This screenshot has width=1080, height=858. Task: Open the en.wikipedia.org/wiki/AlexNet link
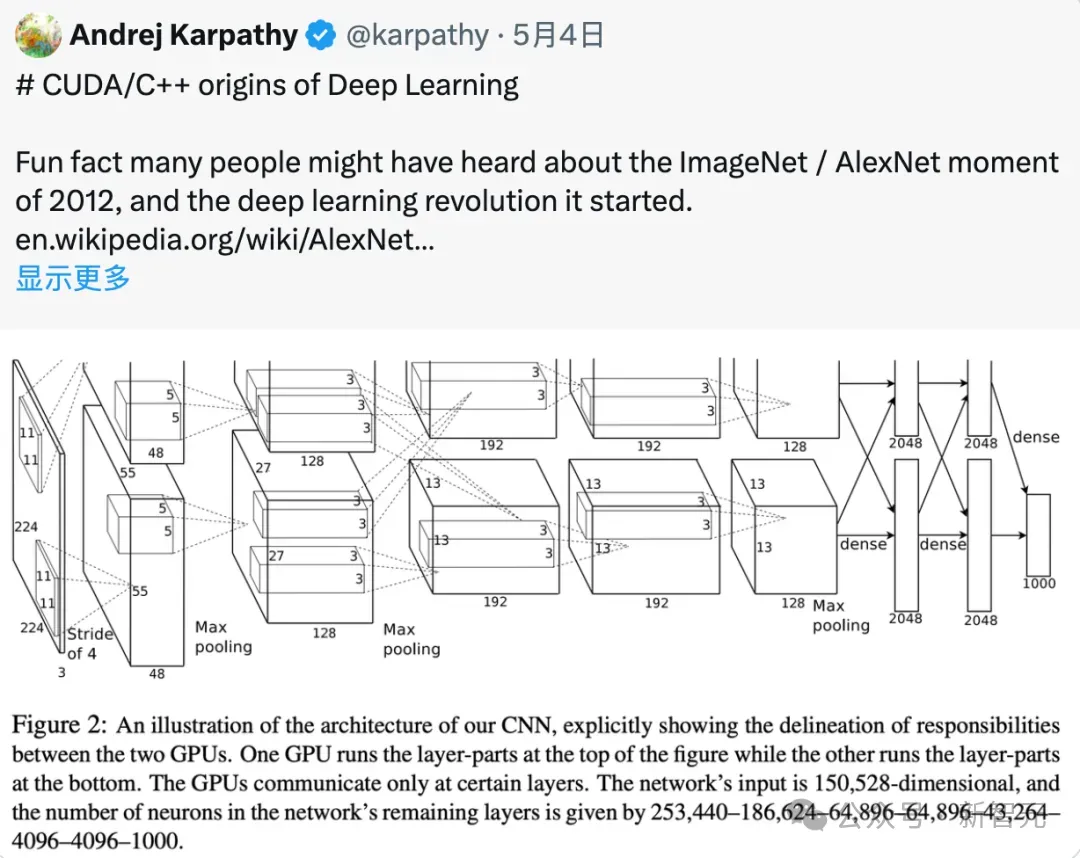(x=224, y=240)
